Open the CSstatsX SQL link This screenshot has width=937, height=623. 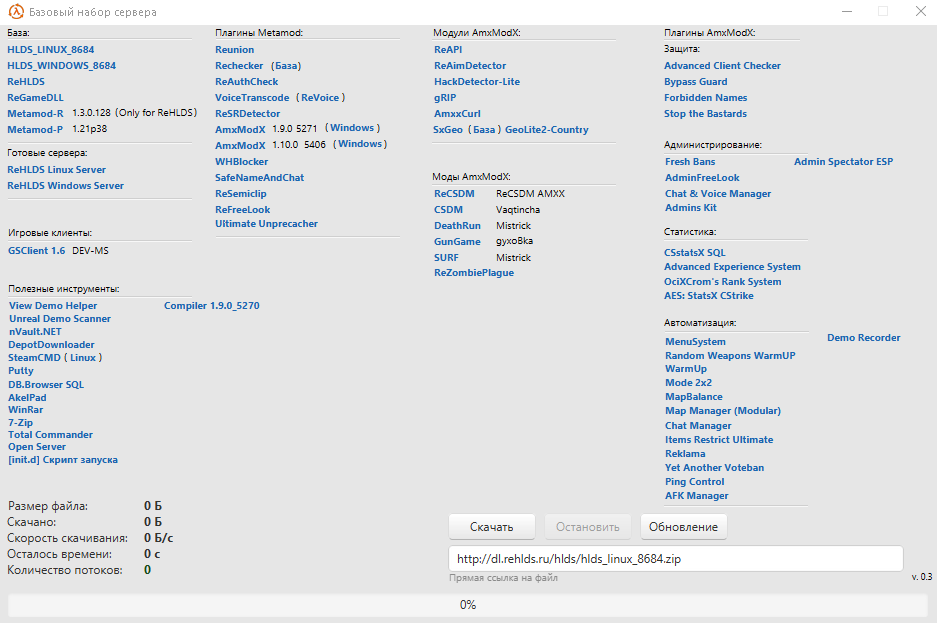695,253
